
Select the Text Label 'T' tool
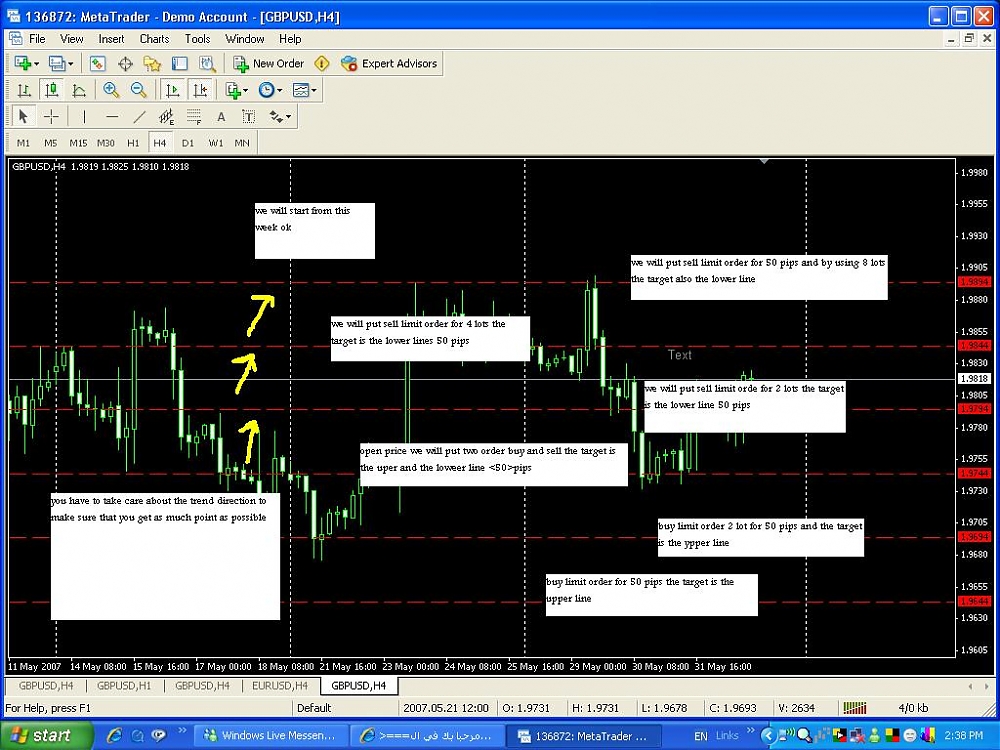point(249,116)
